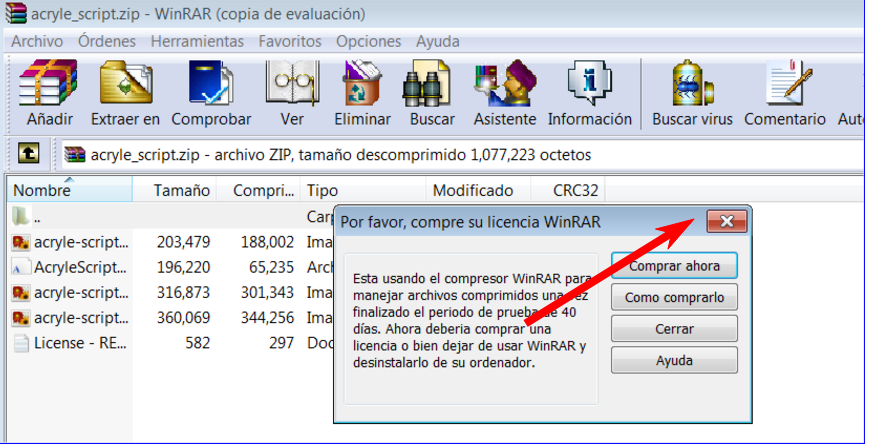This screenshot has height=446, width=875.
Task: Click the Añadir toolbar icon
Action: (48, 83)
